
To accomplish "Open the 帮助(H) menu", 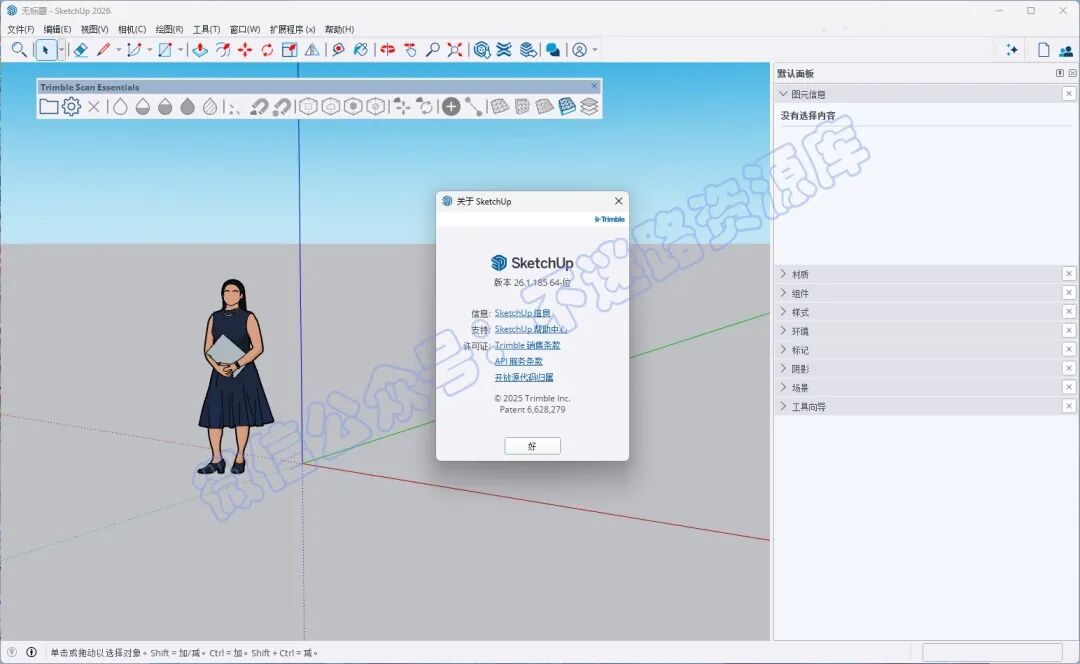I will [339, 29].
